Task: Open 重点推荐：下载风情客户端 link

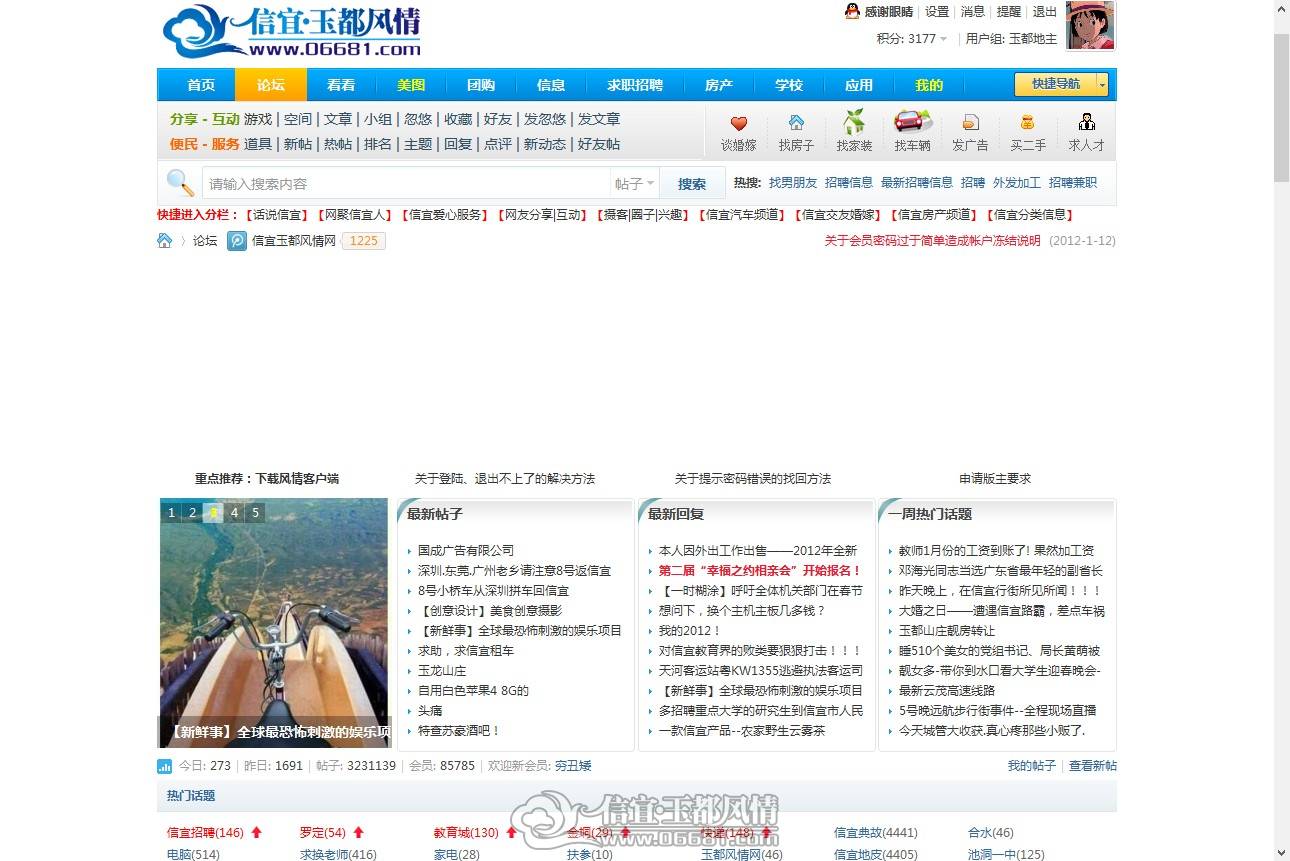Action: point(267,479)
